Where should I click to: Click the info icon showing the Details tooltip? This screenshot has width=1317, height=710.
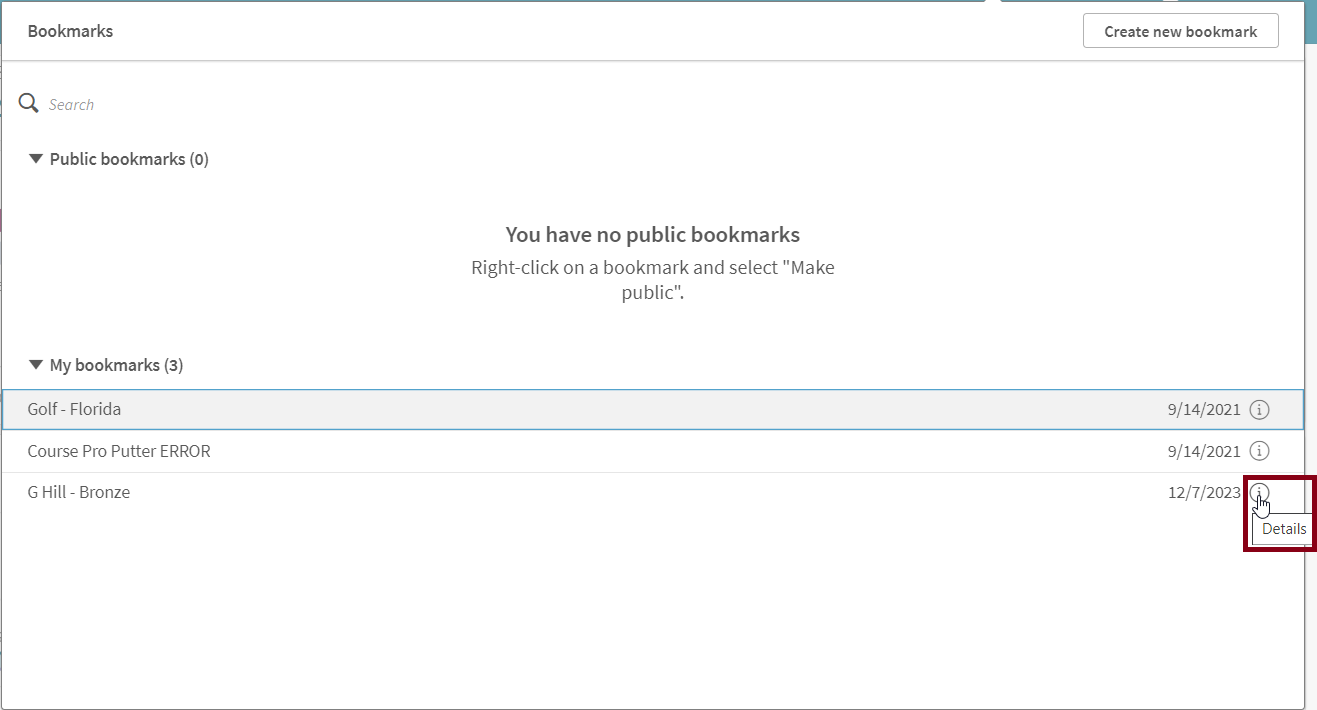1259,492
